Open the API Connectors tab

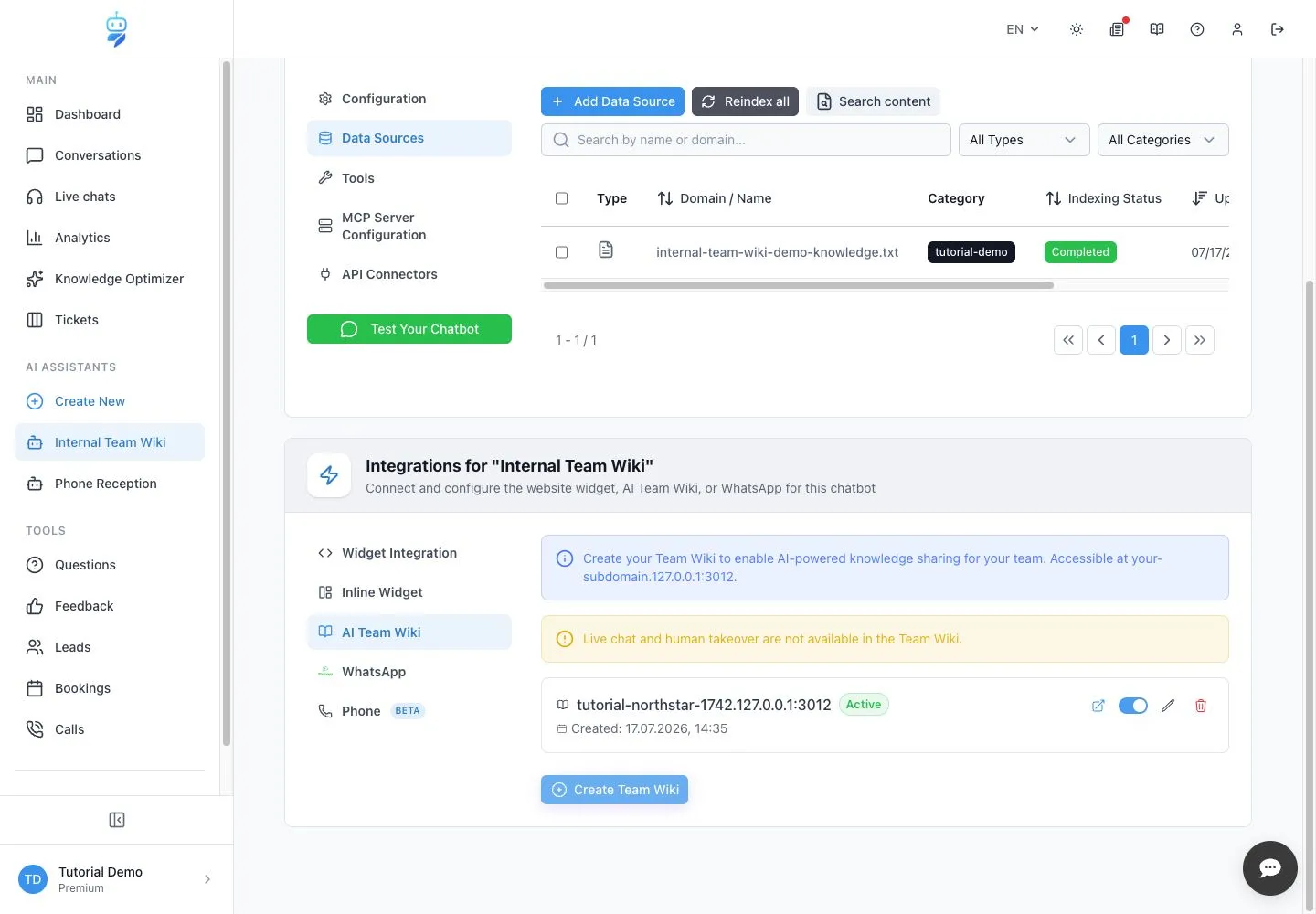[409, 274]
